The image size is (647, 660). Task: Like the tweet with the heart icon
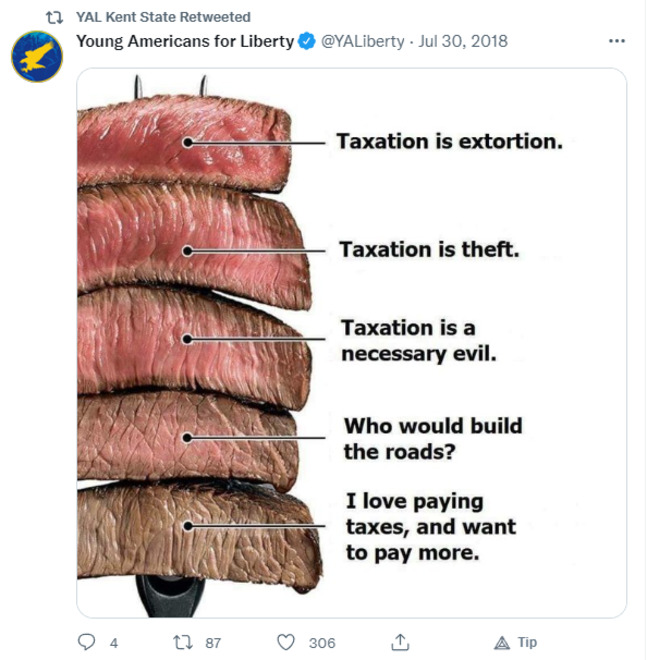(x=286, y=642)
